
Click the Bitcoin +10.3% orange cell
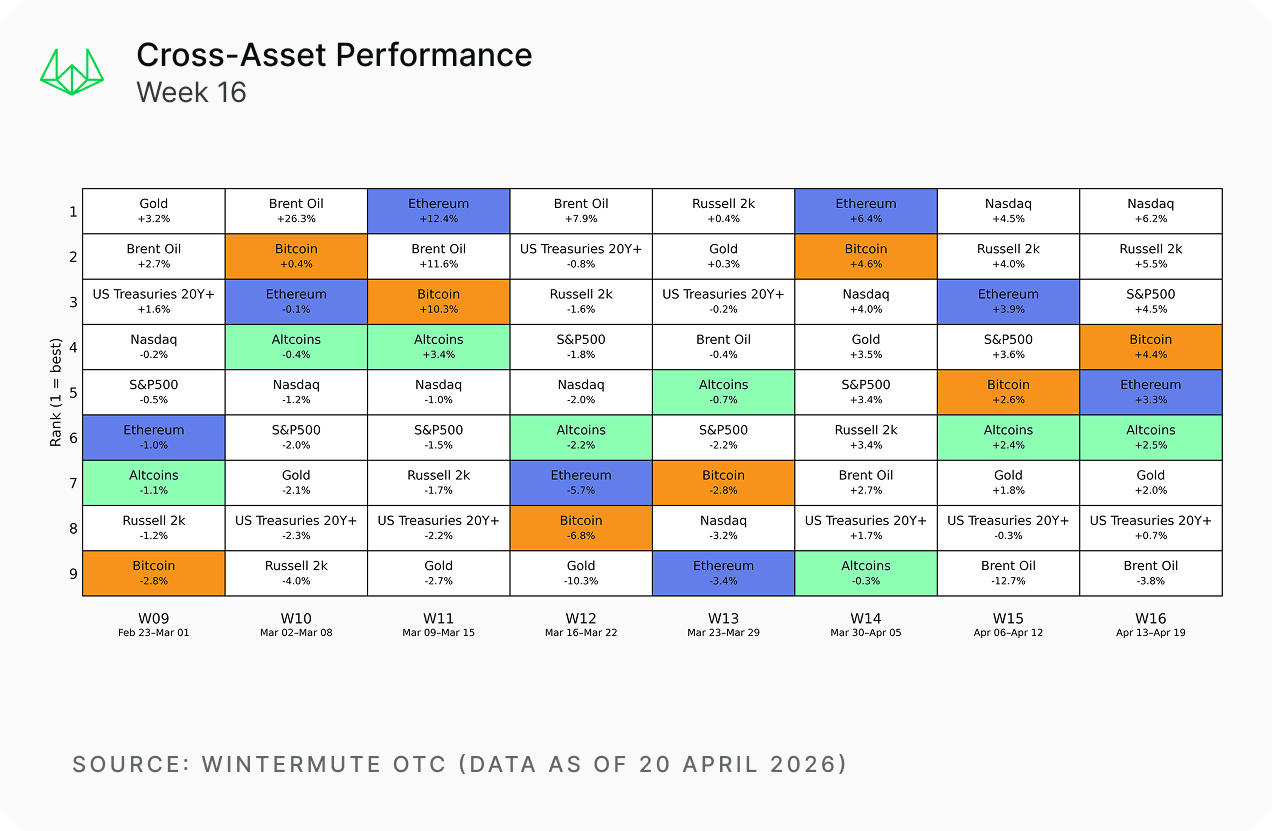438,301
